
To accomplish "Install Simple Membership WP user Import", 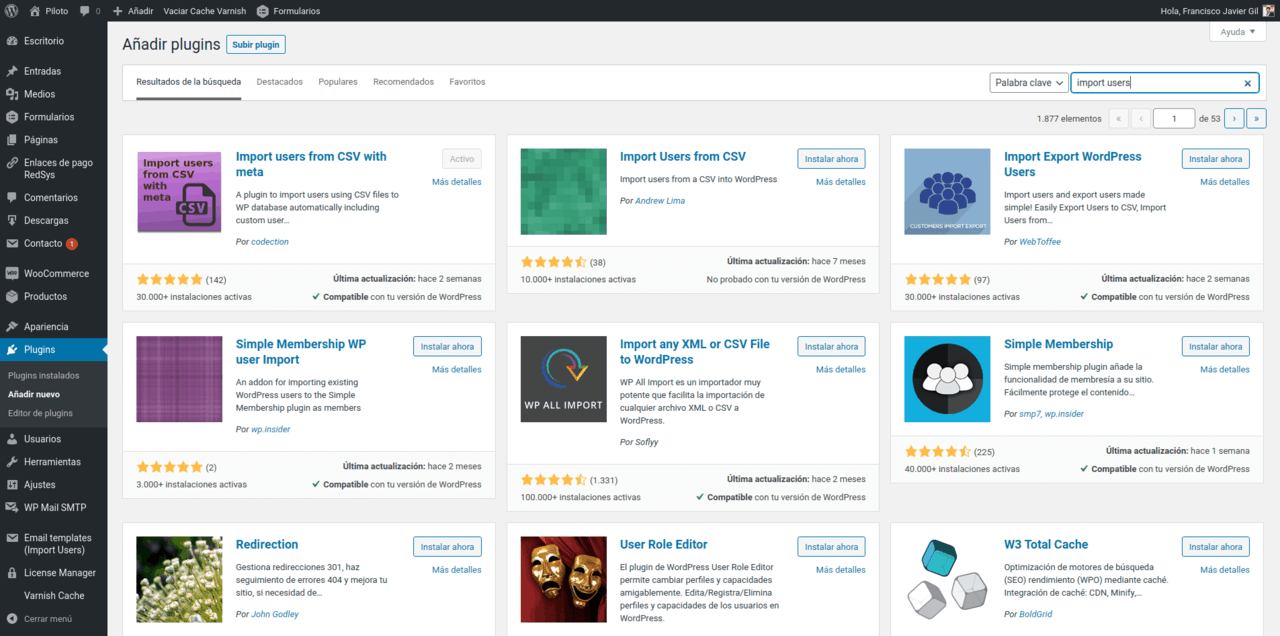I will [x=447, y=346].
